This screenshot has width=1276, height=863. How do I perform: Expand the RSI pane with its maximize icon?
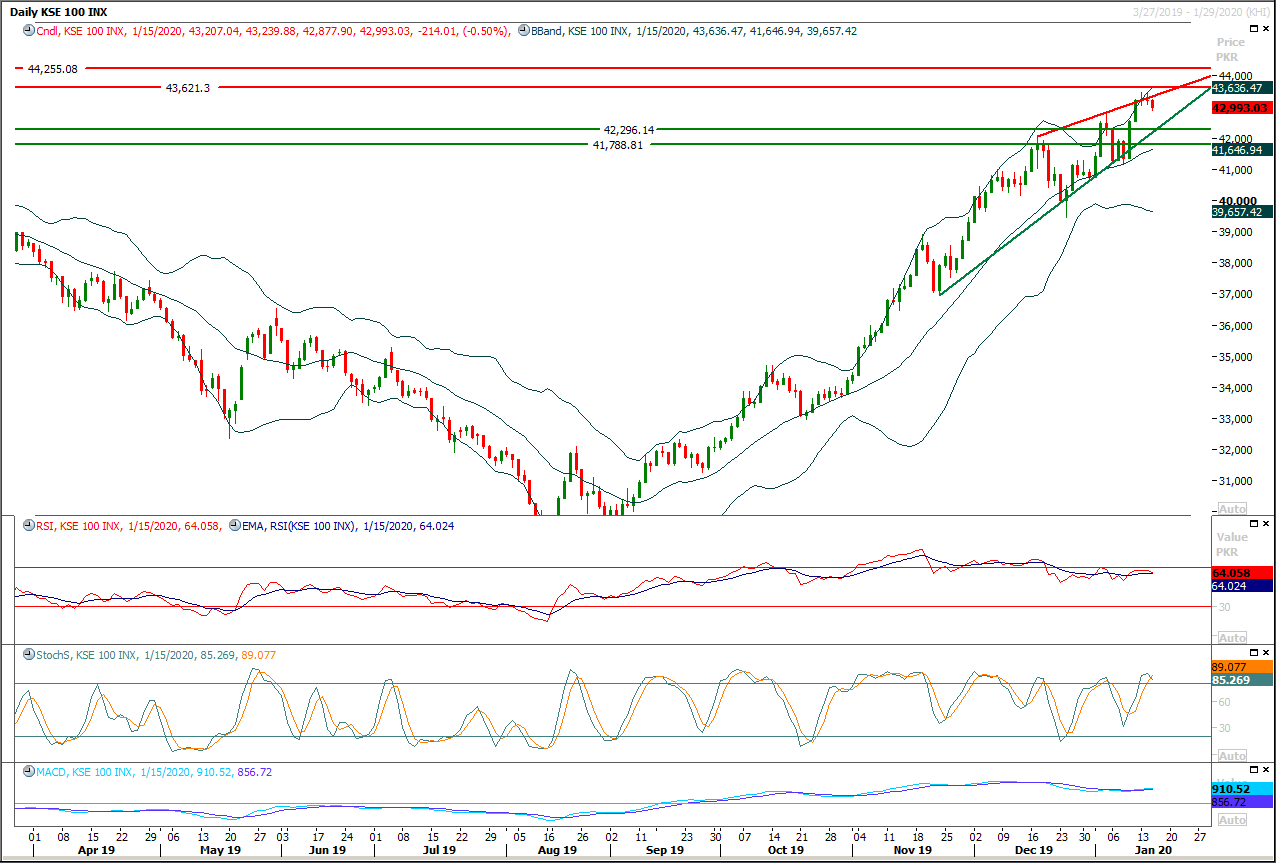pos(1253,523)
